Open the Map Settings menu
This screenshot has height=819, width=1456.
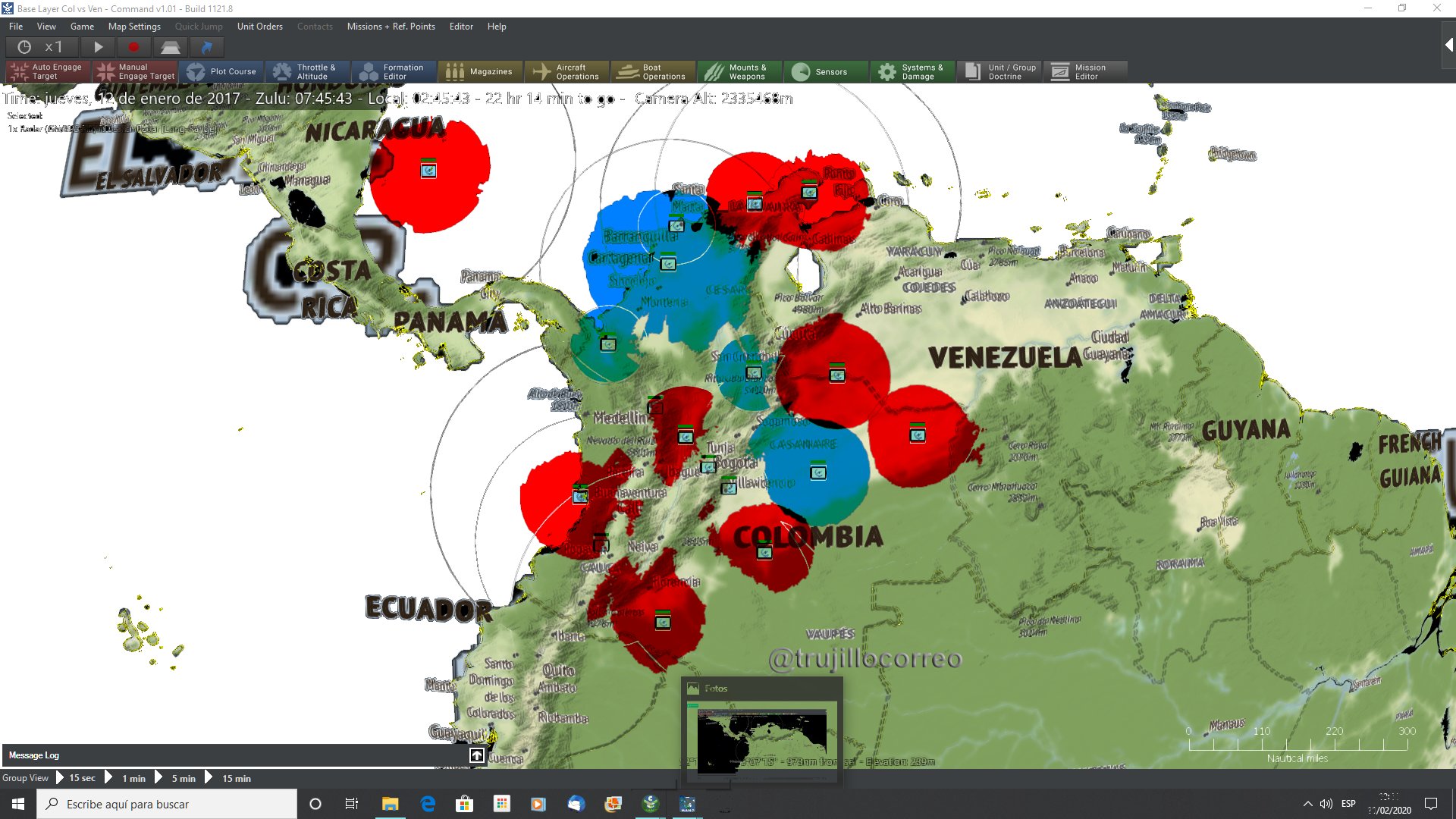coord(134,26)
